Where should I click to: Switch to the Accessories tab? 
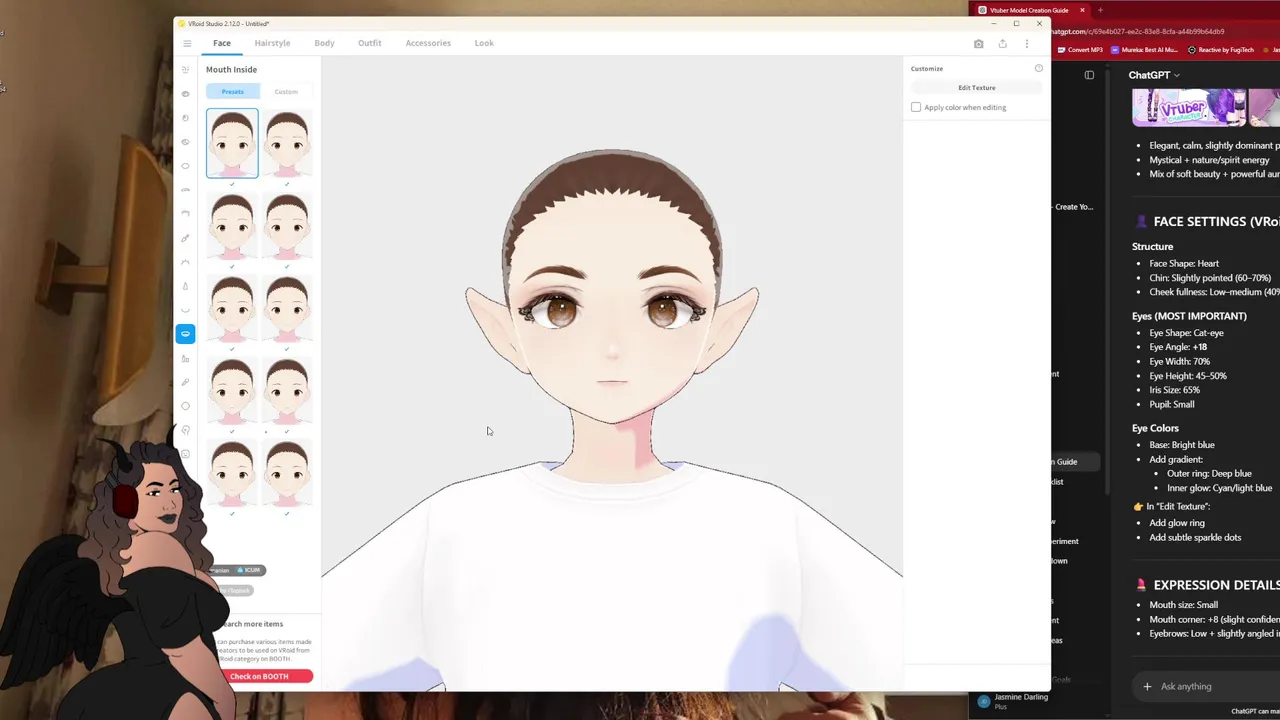428,43
